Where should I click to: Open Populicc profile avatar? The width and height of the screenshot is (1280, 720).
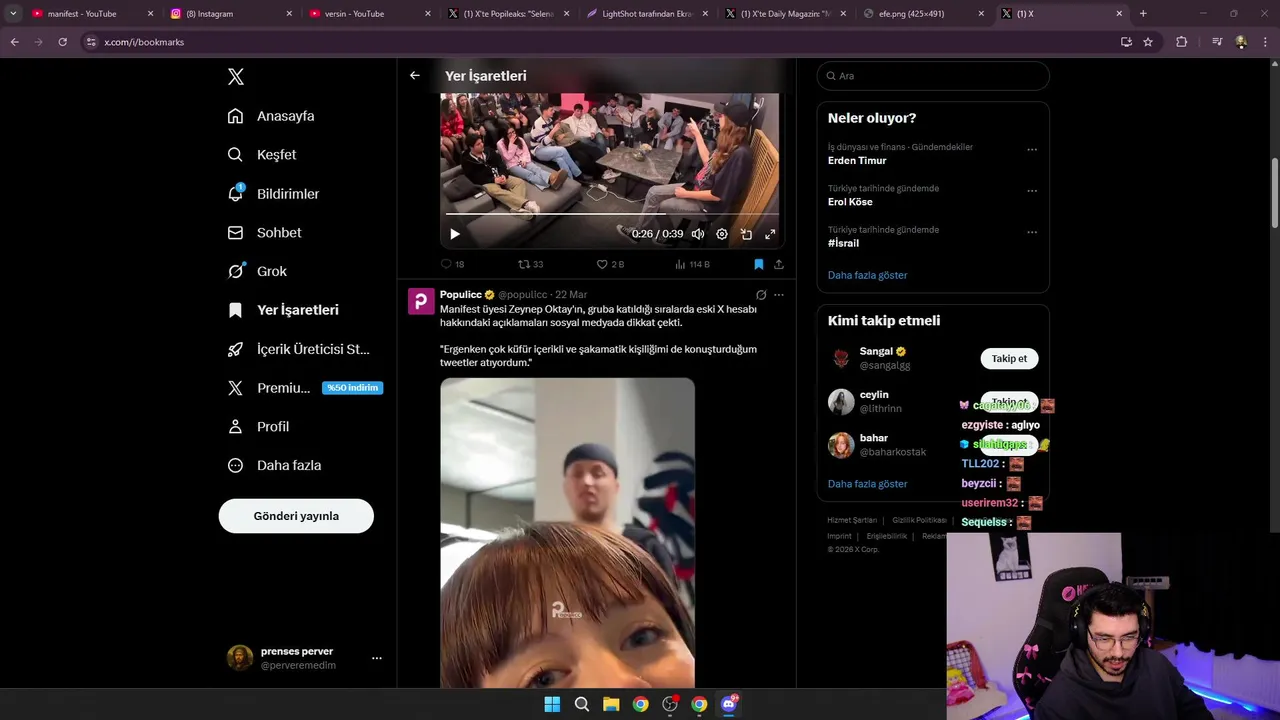(x=421, y=301)
